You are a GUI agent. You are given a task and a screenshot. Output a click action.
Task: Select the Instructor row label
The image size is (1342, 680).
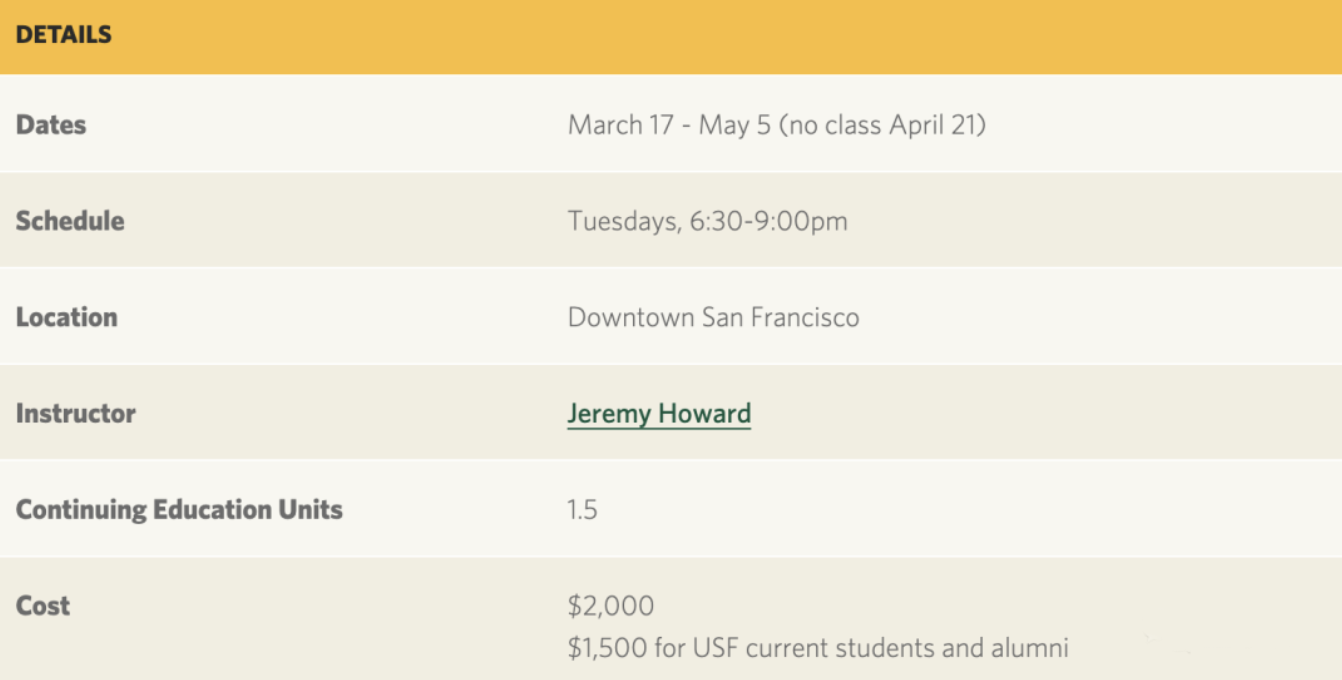coord(76,413)
